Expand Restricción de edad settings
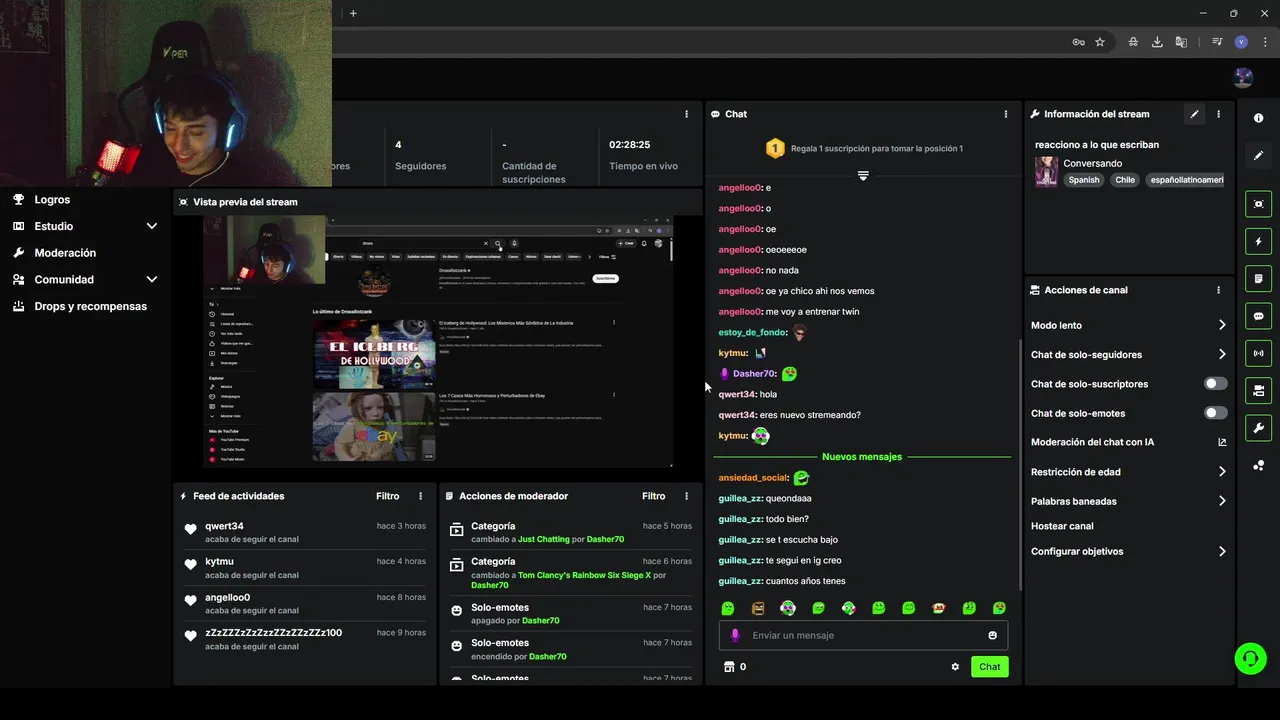1280x720 pixels. [x=1222, y=472]
